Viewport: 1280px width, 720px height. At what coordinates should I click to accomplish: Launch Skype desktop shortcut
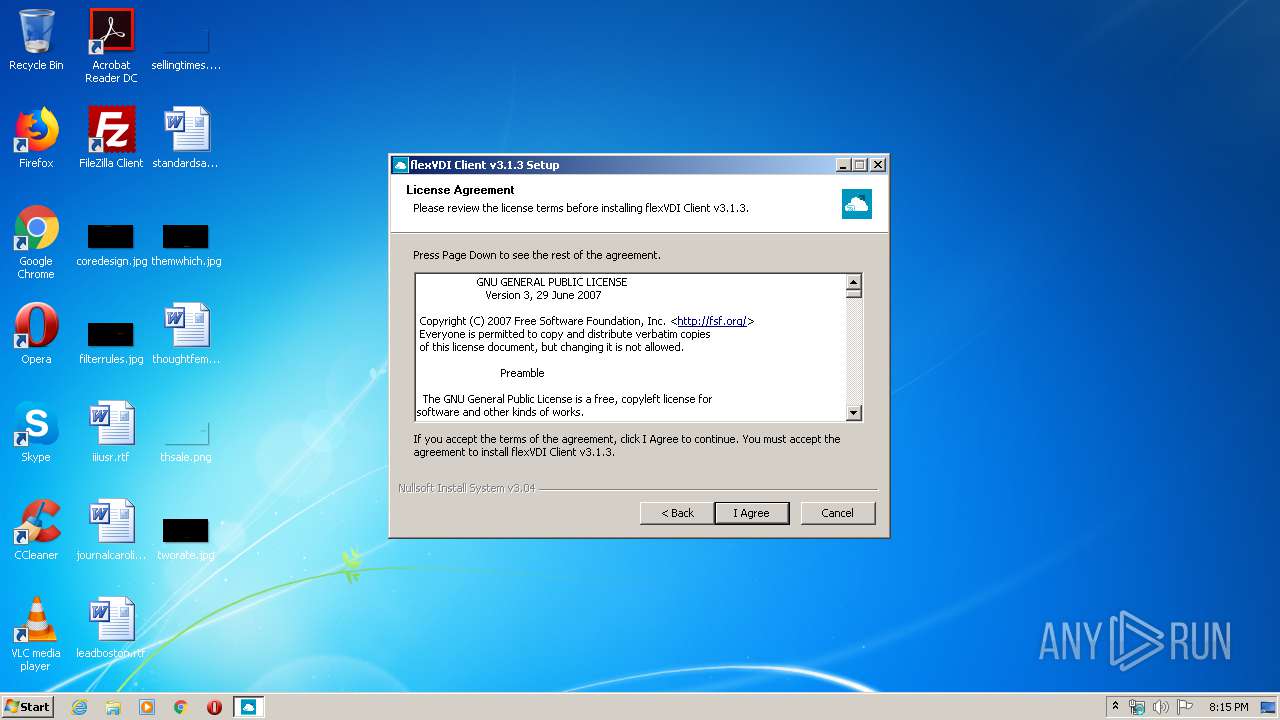36,432
